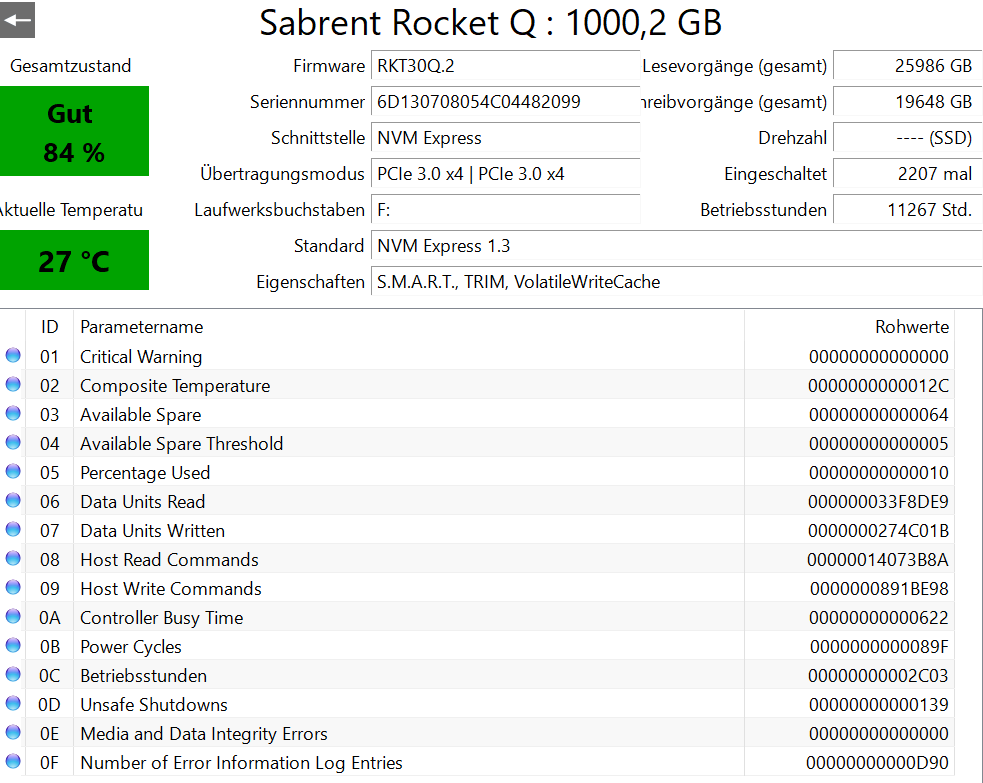Screen dimensions: 983x783
Task: Click the ID column header
Action: point(50,327)
